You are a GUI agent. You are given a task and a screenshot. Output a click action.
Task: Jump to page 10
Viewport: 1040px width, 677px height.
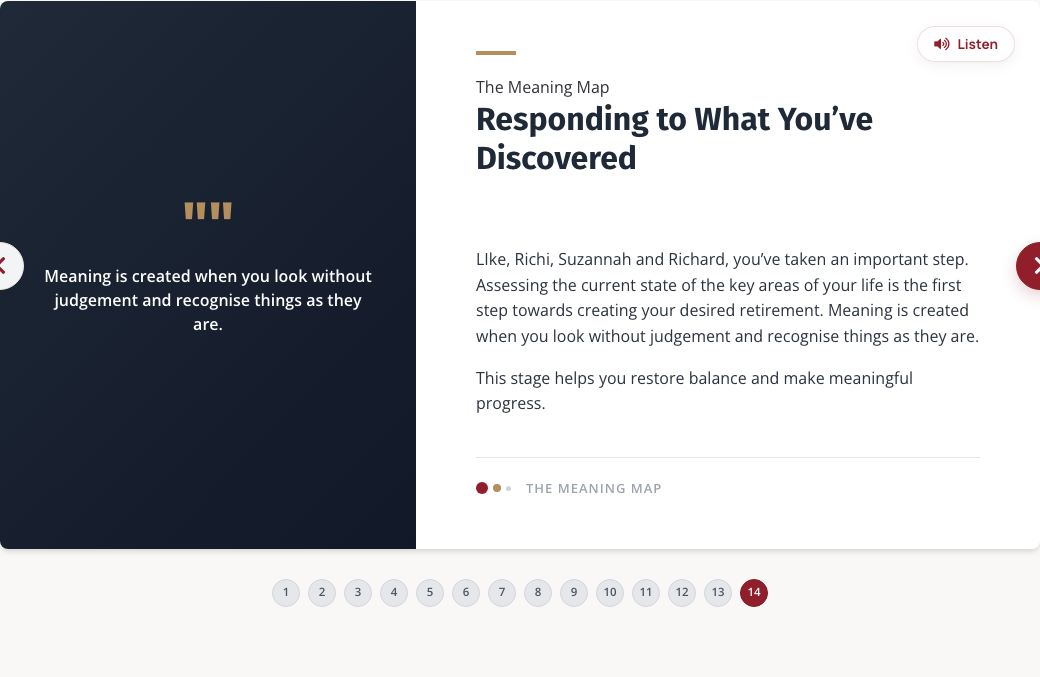[x=610, y=592]
